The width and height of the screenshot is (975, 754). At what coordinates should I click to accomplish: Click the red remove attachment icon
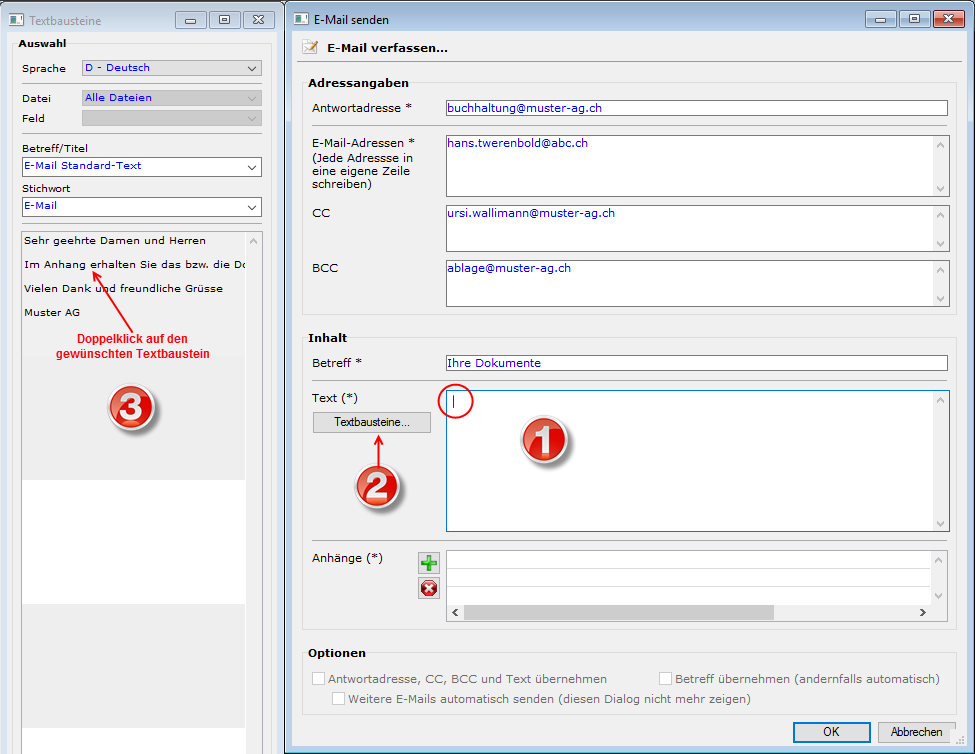tap(428, 588)
